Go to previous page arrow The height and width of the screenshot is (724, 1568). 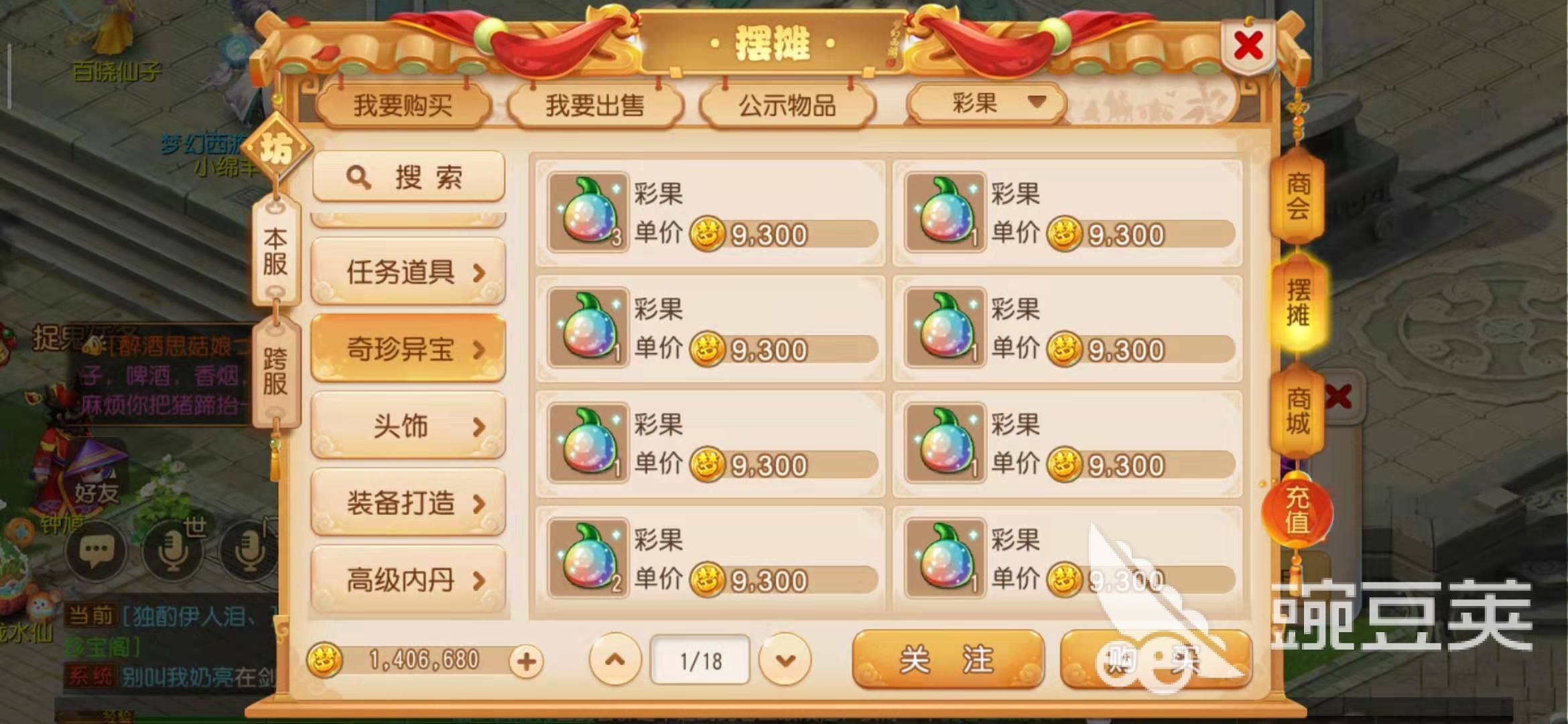[614, 660]
